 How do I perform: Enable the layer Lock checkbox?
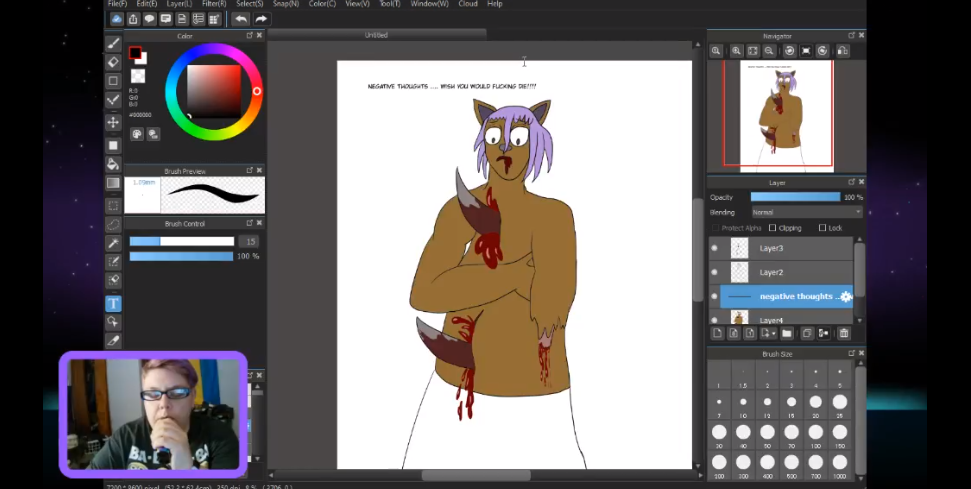(x=822, y=228)
